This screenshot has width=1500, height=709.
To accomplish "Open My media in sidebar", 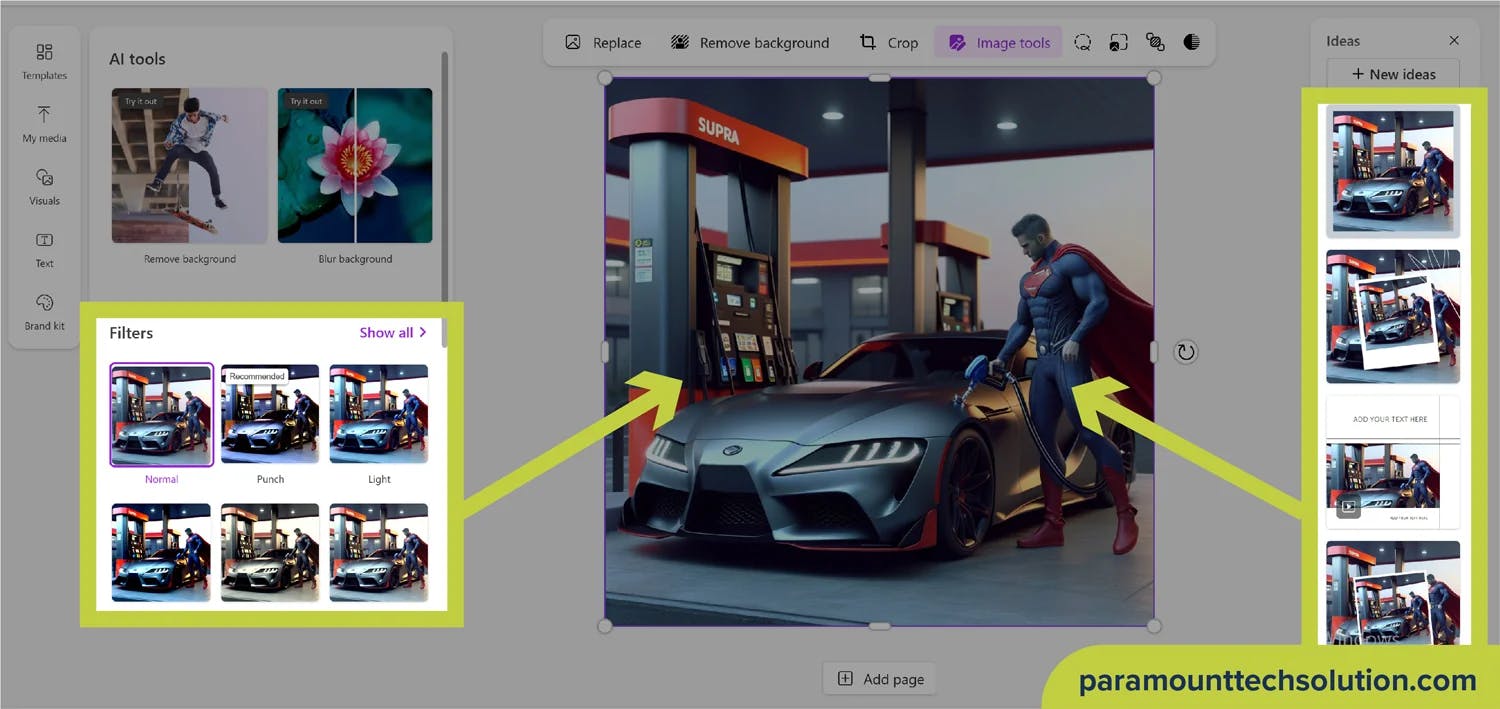I will (x=44, y=124).
